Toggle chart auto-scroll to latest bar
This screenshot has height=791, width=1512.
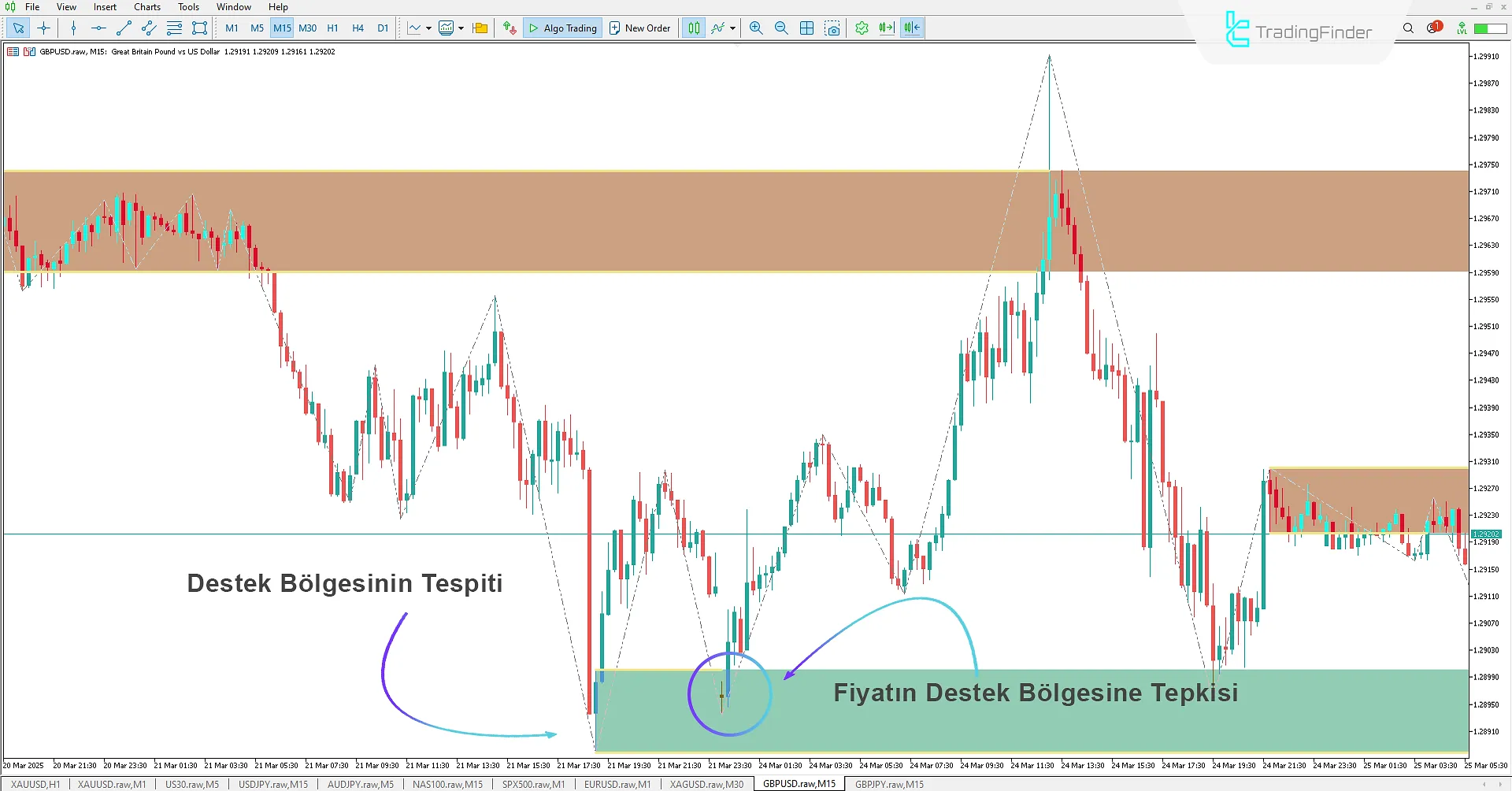point(887,28)
